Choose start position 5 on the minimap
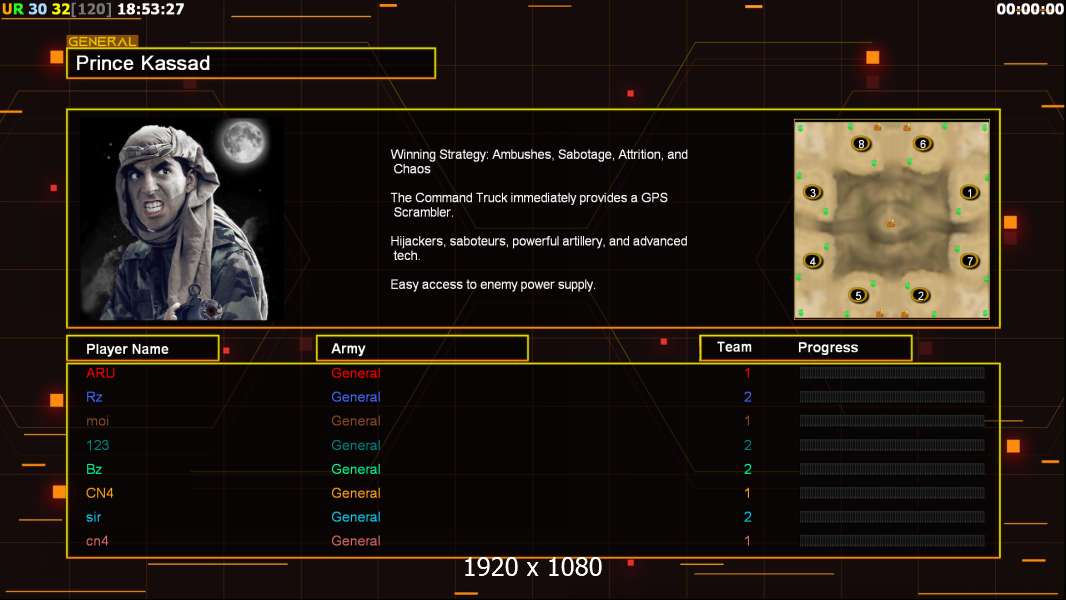The image size is (1066, 600). click(x=859, y=296)
